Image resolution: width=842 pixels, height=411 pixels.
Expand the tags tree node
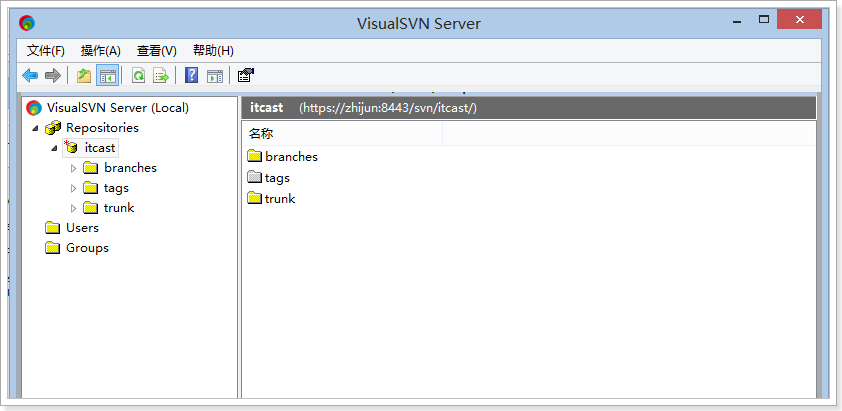click(x=74, y=189)
